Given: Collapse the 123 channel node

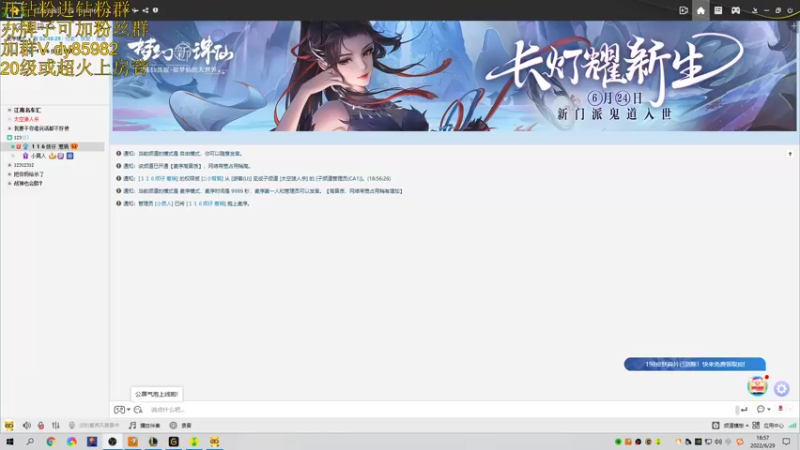Looking at the screenshot, I should pyautogui.click(x=9, y=138).
